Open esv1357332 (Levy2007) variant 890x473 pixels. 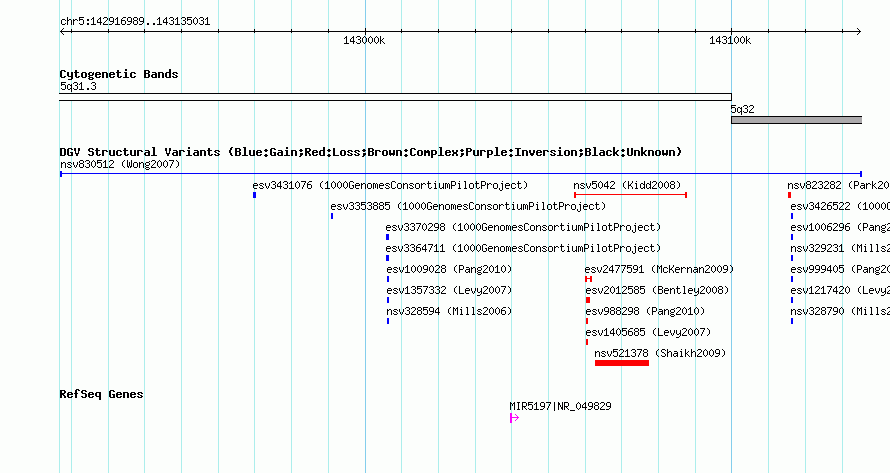(x=449, y=291)
